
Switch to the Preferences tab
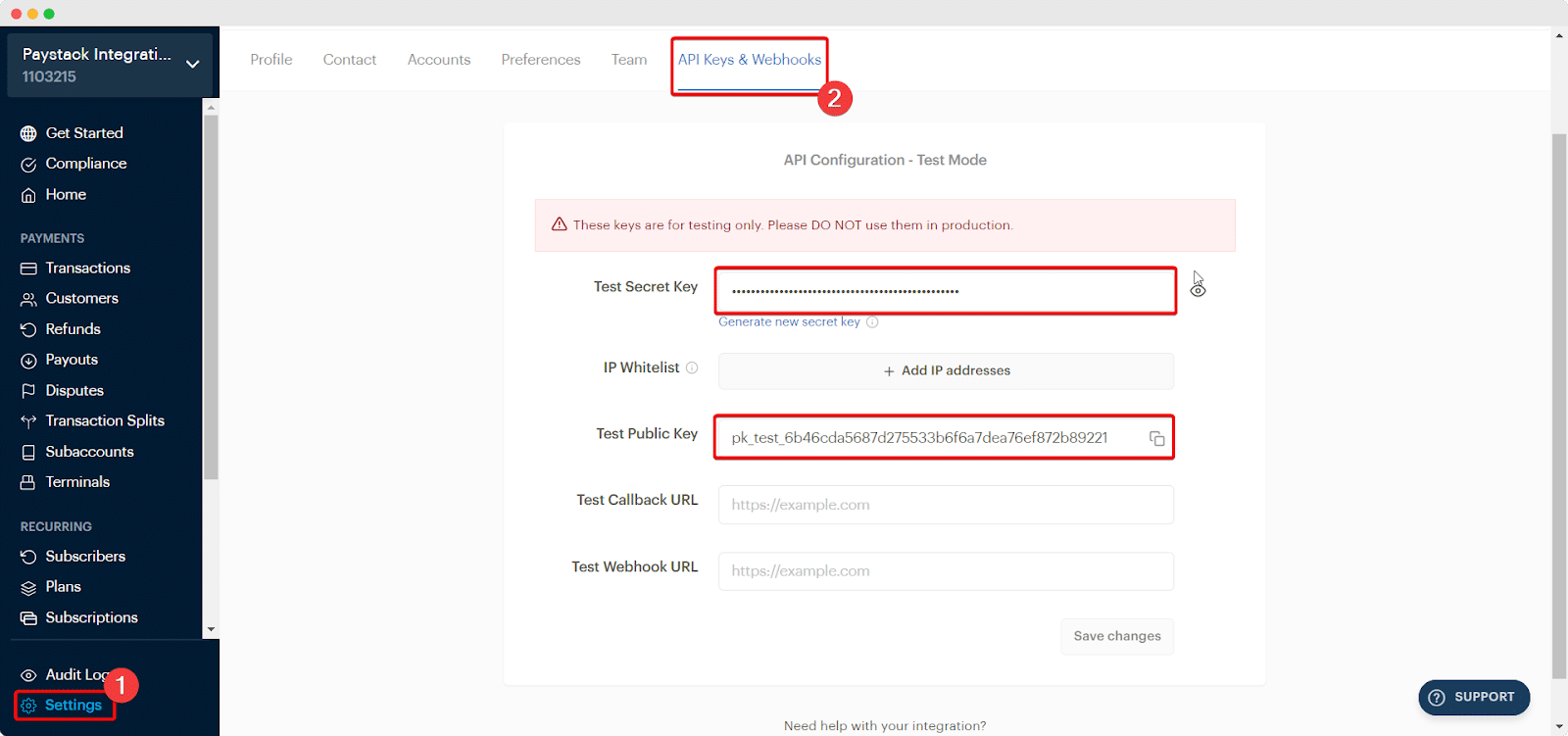[541, 60]
